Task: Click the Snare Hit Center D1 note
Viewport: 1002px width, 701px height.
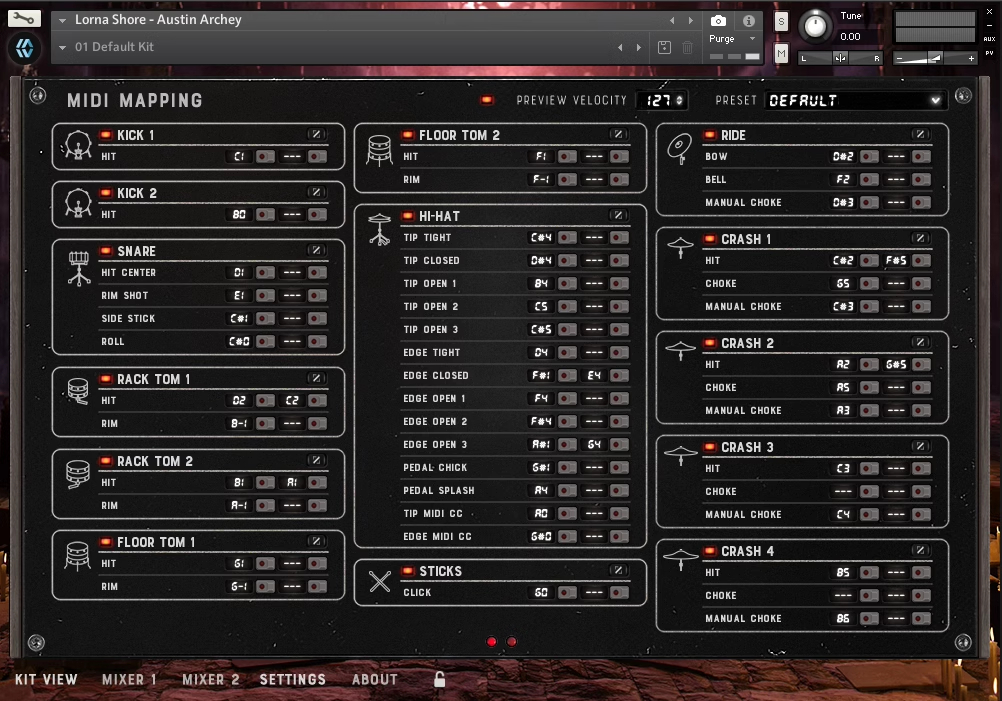Action: click(x=239, y=273)
